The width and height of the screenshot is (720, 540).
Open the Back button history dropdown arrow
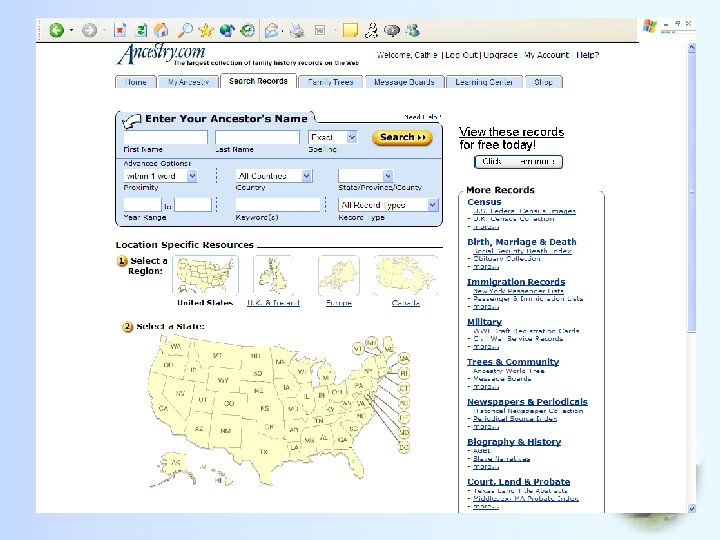click(71, 31)
